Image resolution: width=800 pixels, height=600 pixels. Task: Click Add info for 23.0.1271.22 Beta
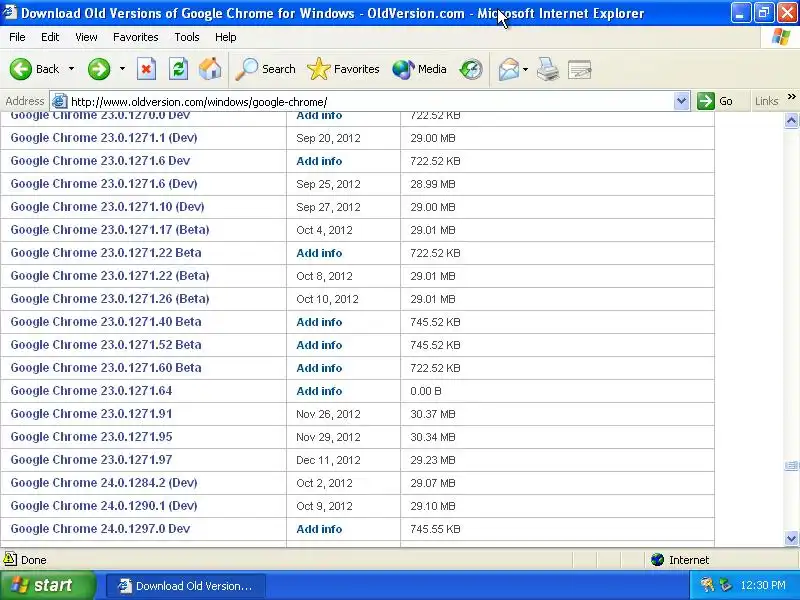(x=319, y=253)
